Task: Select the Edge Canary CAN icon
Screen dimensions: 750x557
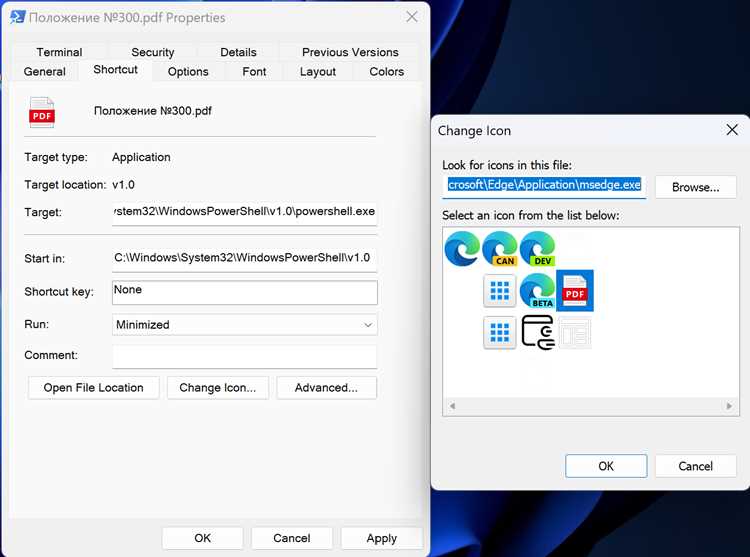Action: [x=499, y=249]
